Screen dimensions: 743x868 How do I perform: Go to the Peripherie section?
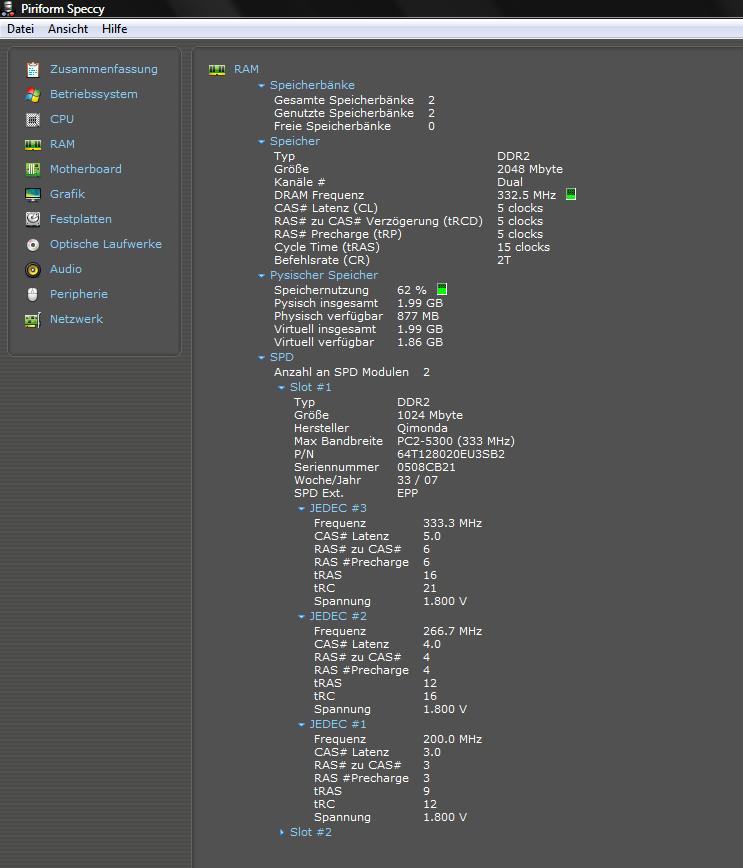click(79, 294)
